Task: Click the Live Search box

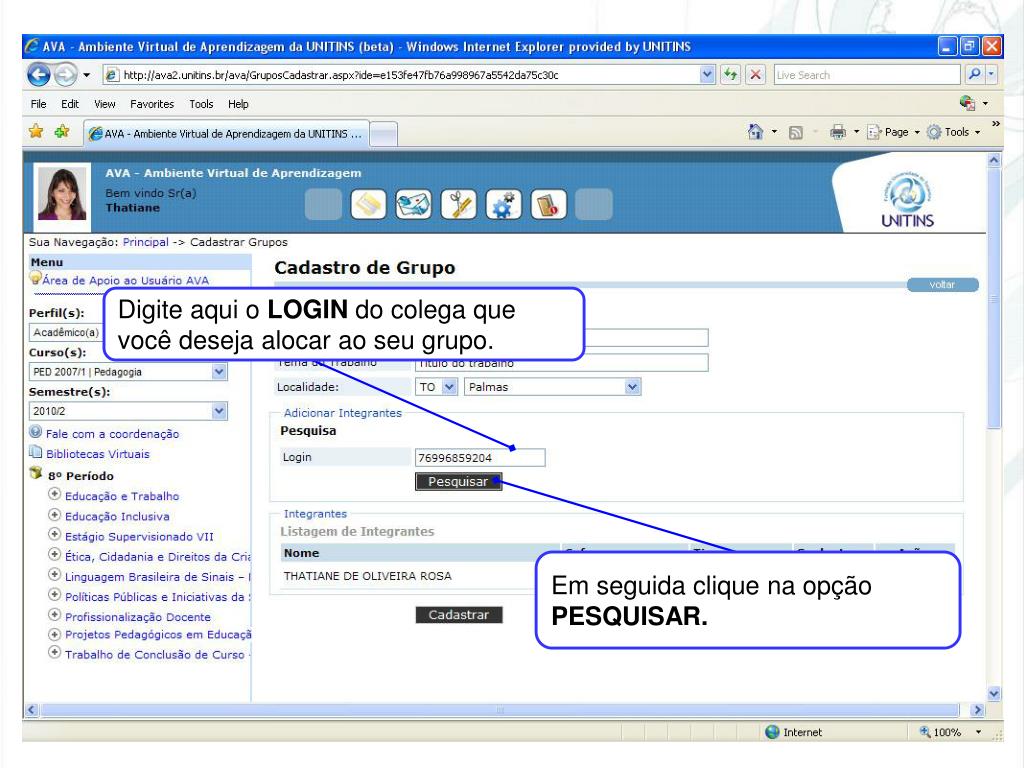Action: (867, 75)
